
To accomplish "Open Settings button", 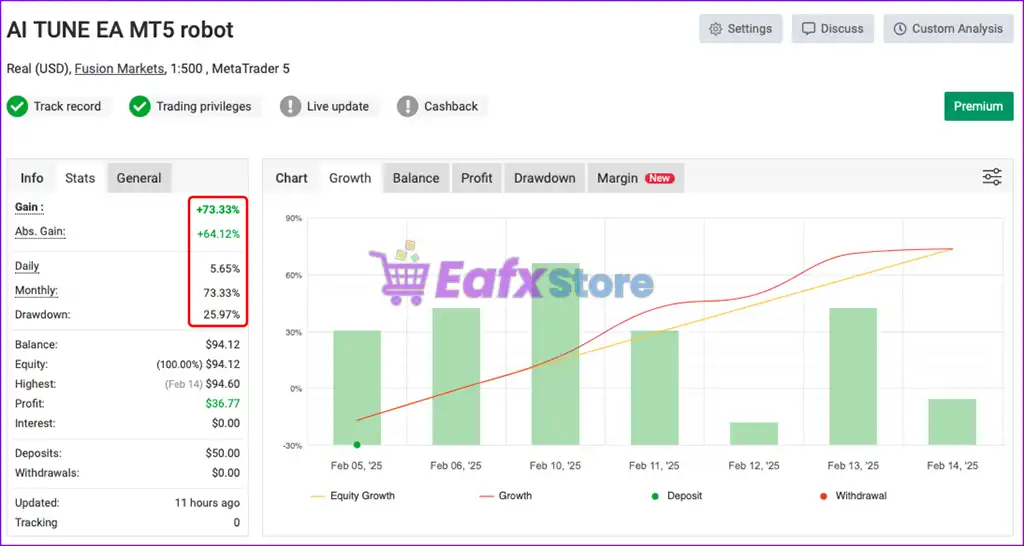I will click(x=741, y=29).
